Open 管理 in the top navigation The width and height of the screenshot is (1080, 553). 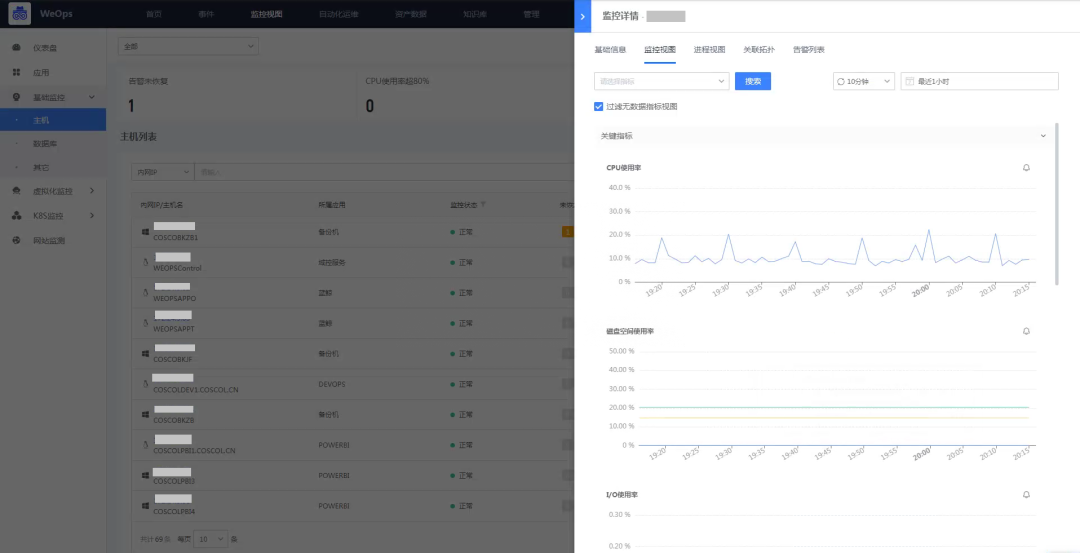[x=531, y=14]
